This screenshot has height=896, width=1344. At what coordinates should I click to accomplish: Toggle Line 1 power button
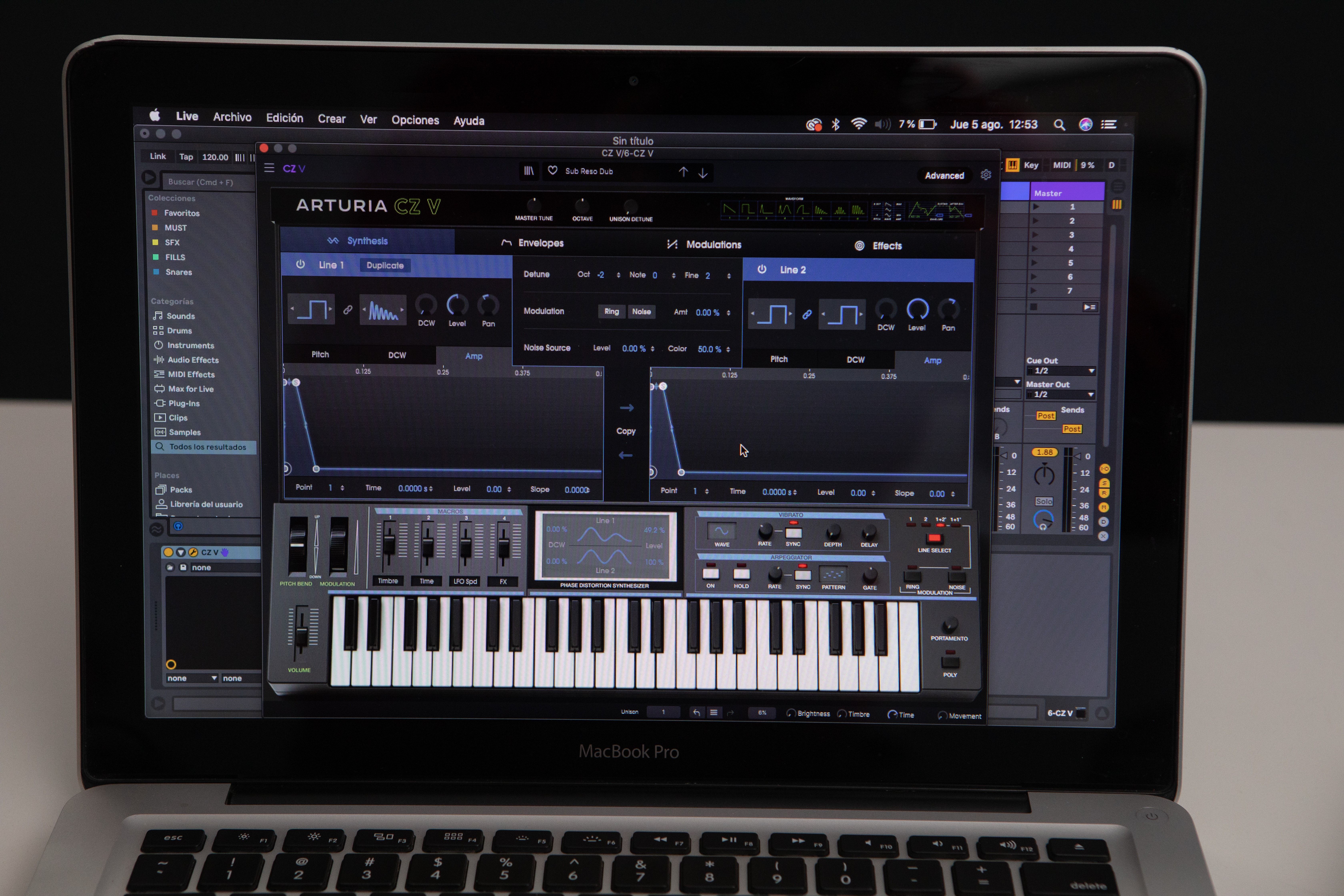pos(301,265)
